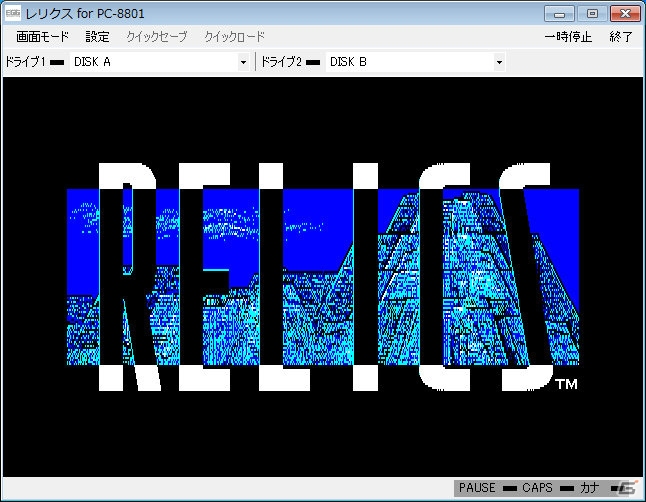Open the 設定 menu
The image size is (646, 502).
[x=97, y=37]
